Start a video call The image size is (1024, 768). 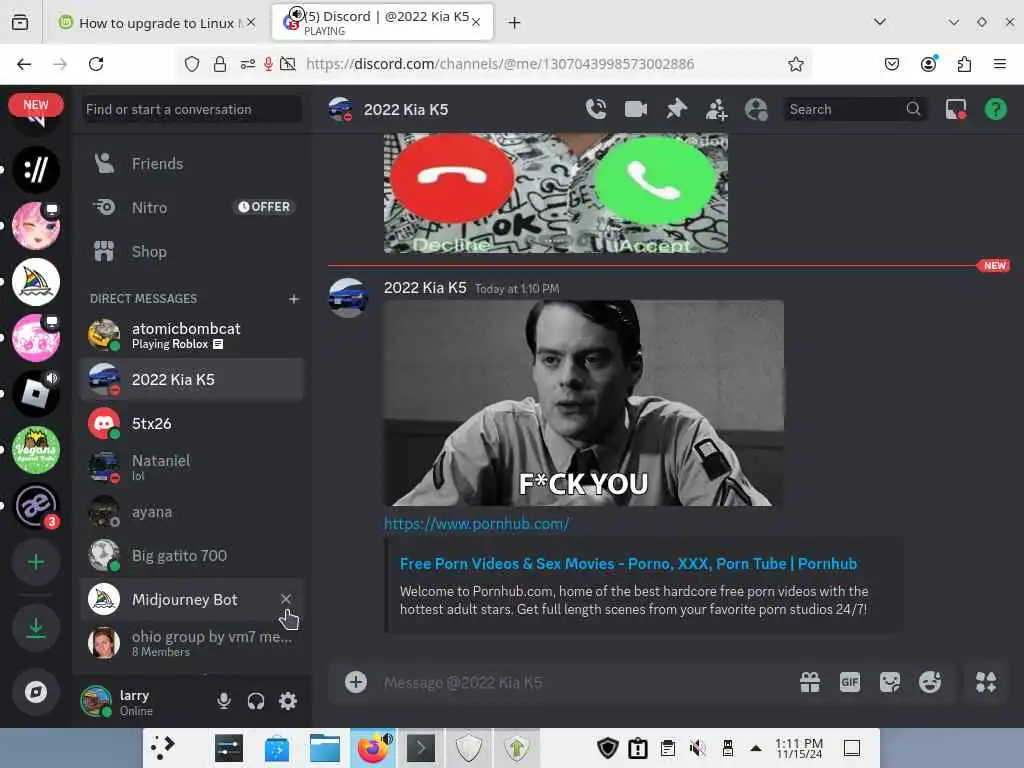pos(635,109)
